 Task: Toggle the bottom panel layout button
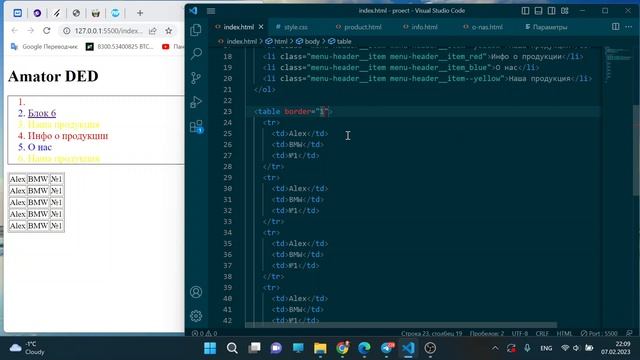[x=538, y=11]
